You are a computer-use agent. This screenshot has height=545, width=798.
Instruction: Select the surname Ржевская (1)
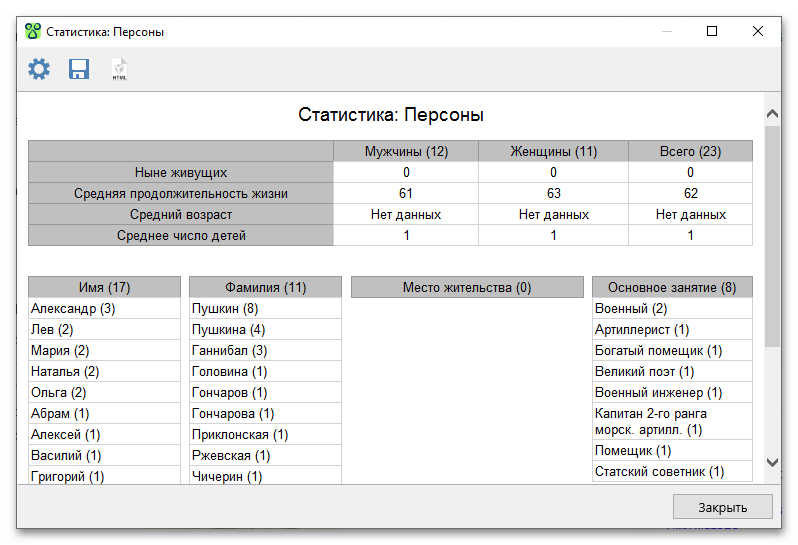click(x=266, y=455)
